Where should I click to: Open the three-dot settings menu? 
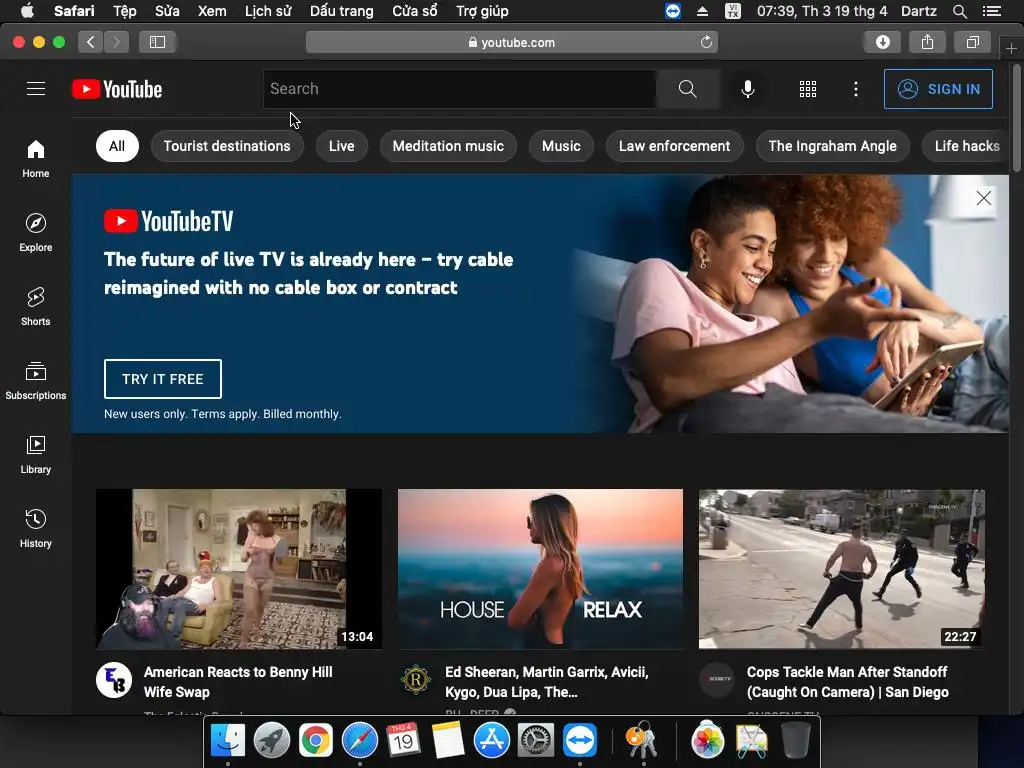(856, 89)
